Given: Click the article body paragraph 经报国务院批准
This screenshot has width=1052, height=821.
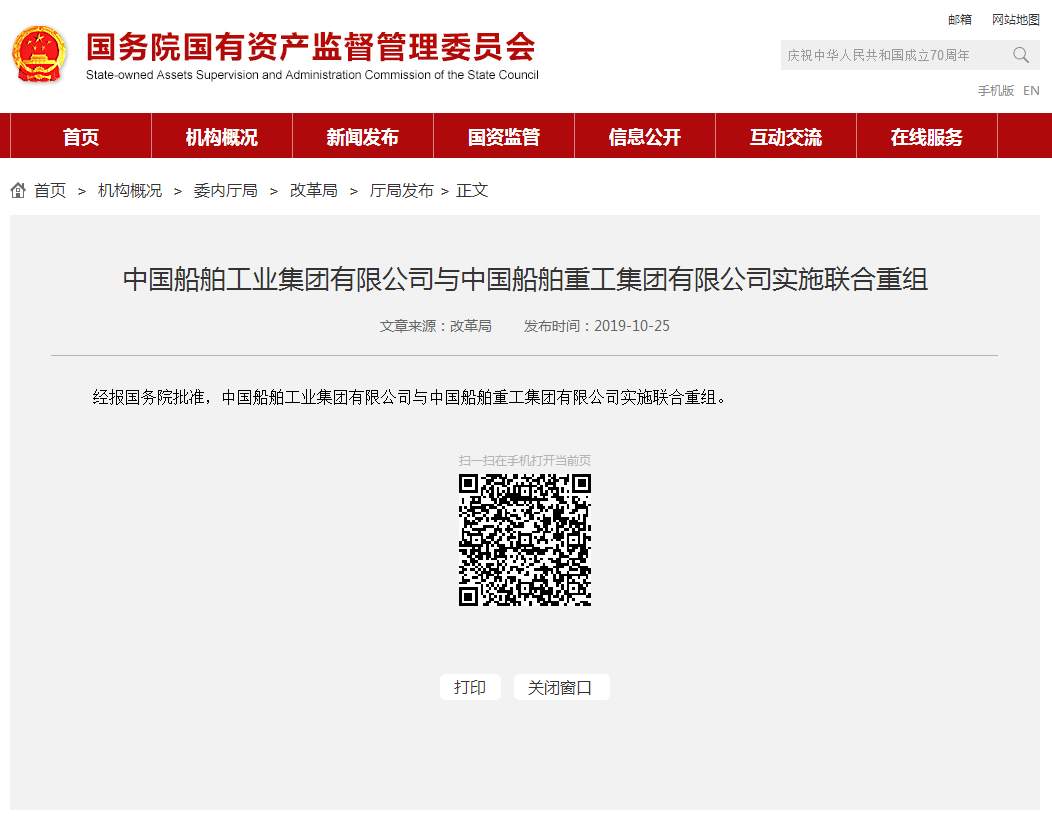Looking at the screenshot, I should click(x=410, y=397).
